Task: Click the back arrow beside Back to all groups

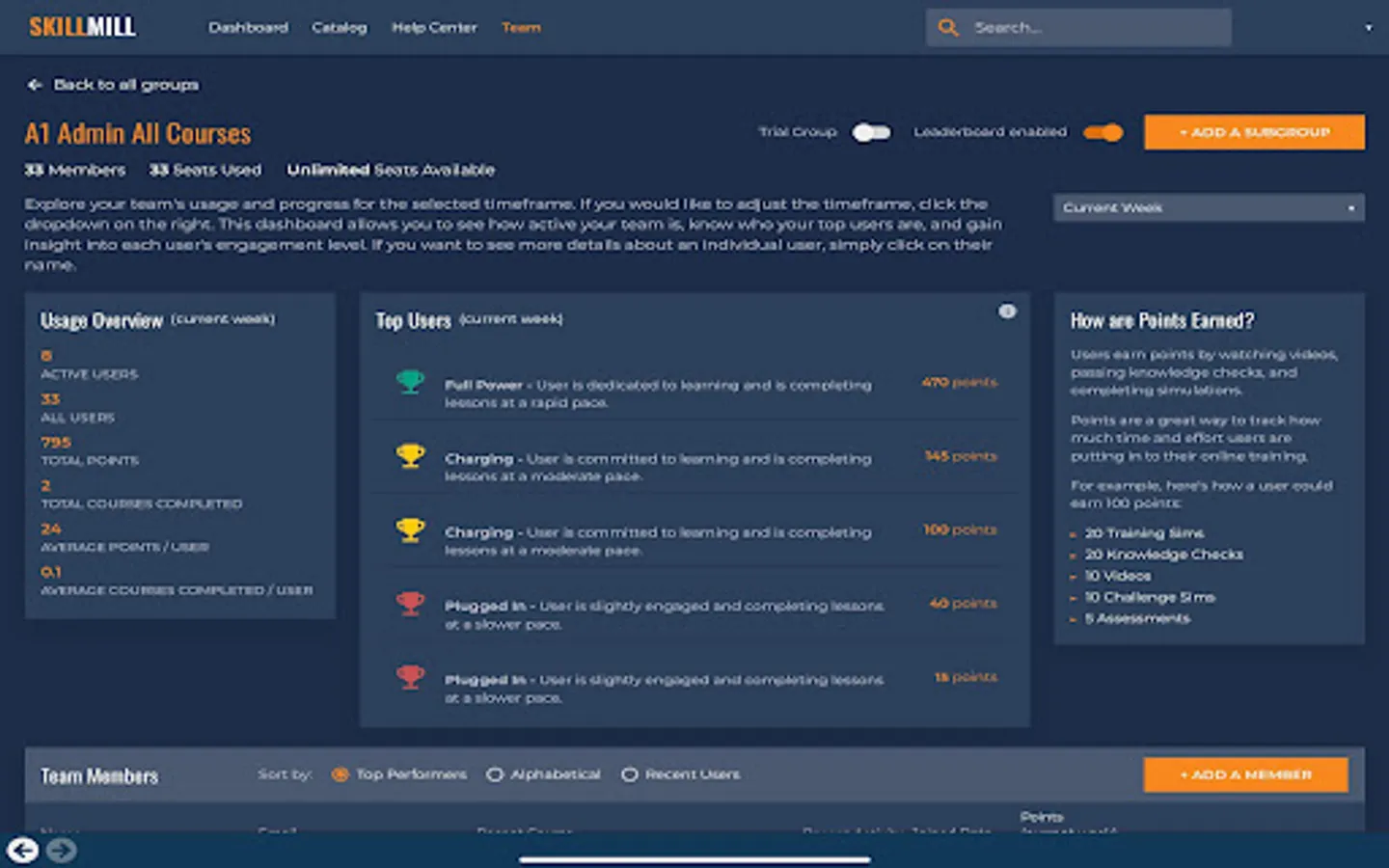Action: (x=35, y=85)
